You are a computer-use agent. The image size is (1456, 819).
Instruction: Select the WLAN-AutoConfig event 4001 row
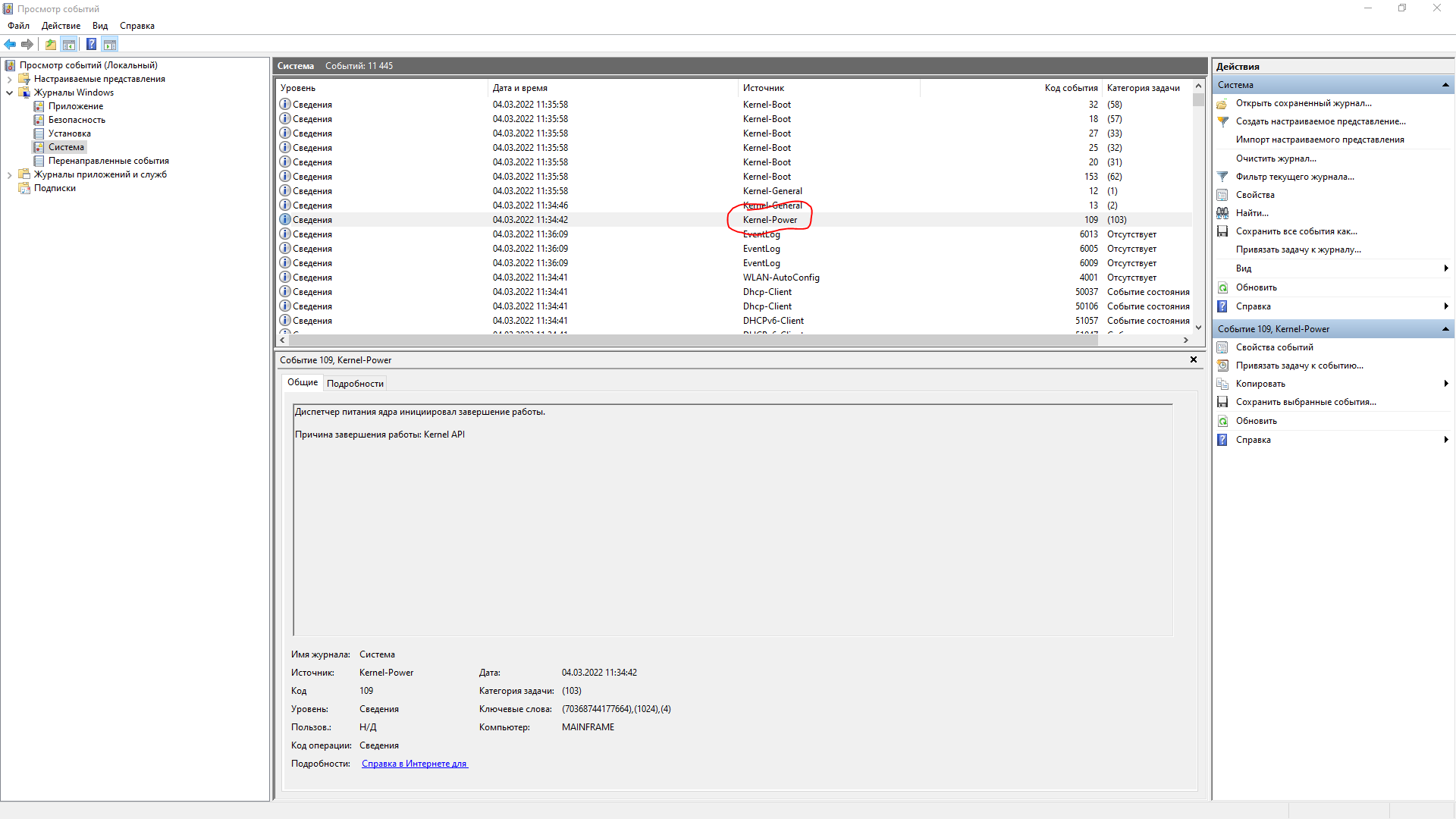[734, 278]
